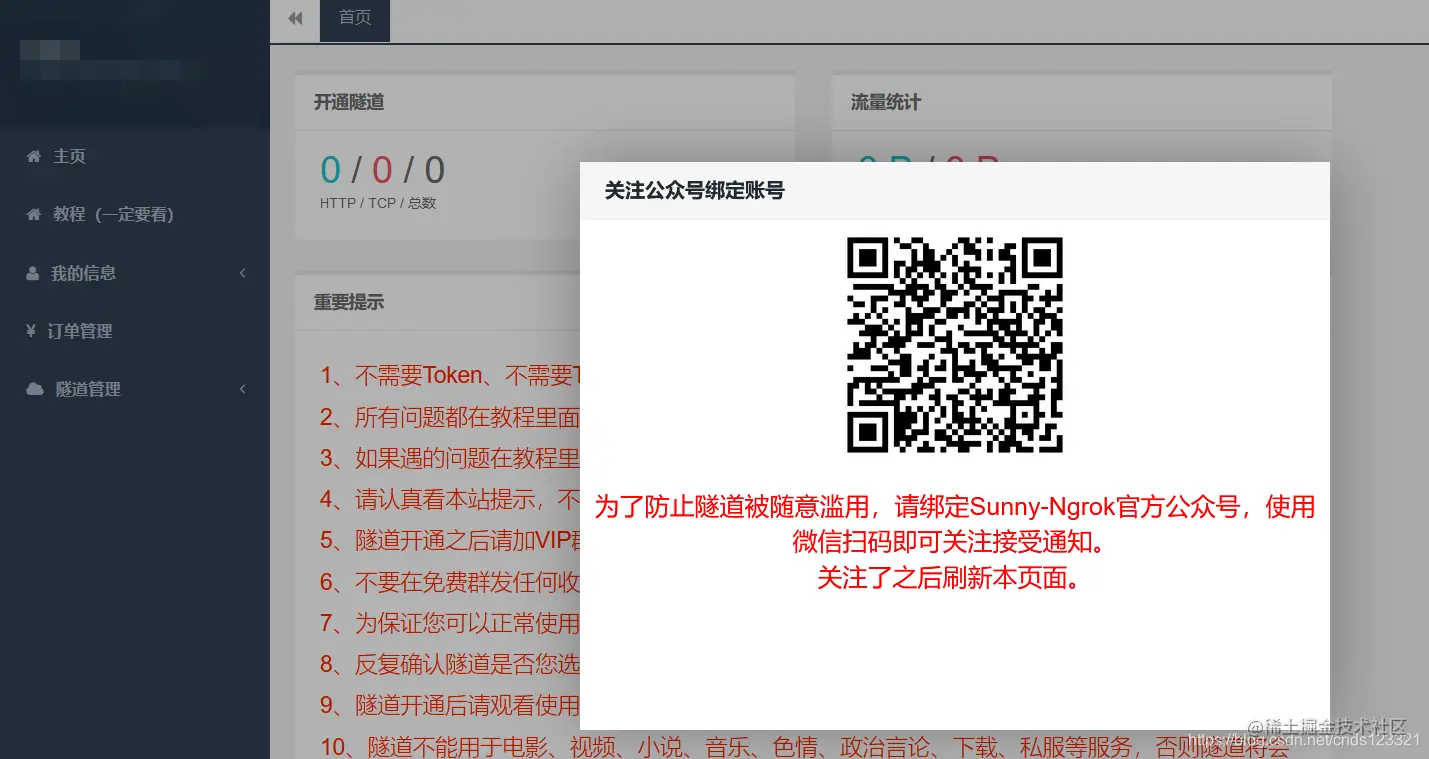Image resolution: width=1429 pixels, height=759 pixels.
Task: Click the 重要提示 panel heading
Action: (x=349, y=302)
